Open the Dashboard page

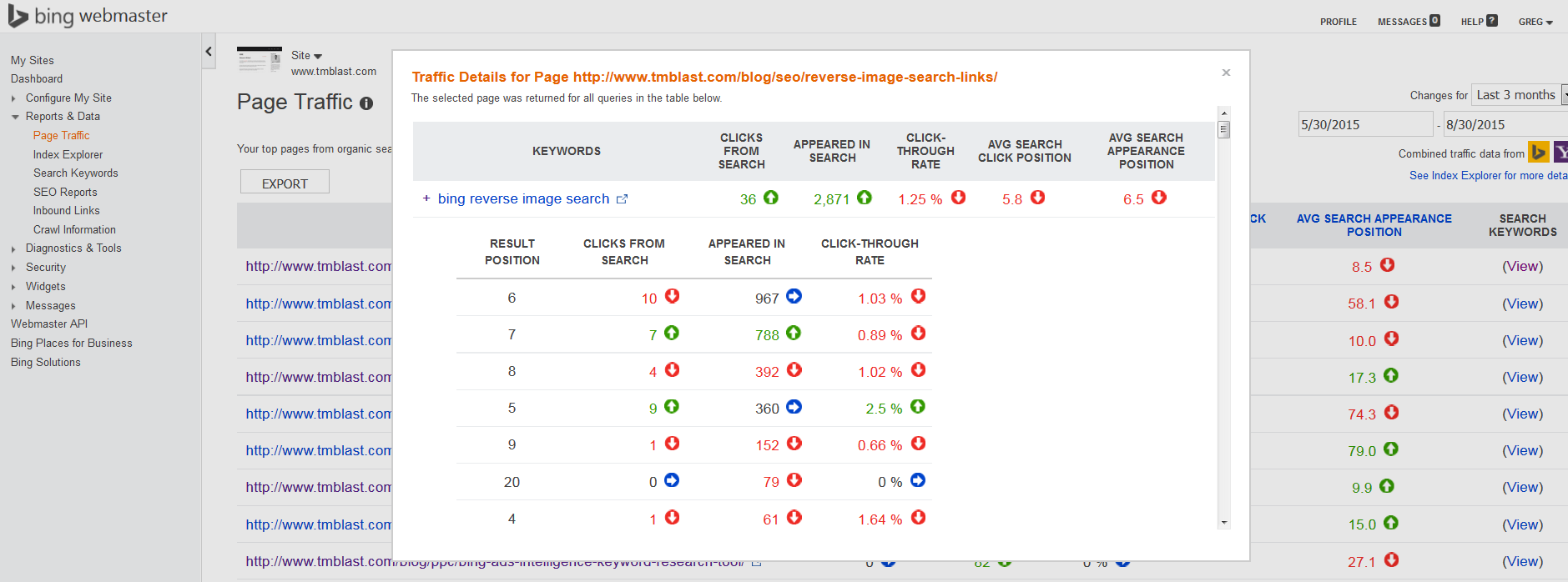click(37, 79)
